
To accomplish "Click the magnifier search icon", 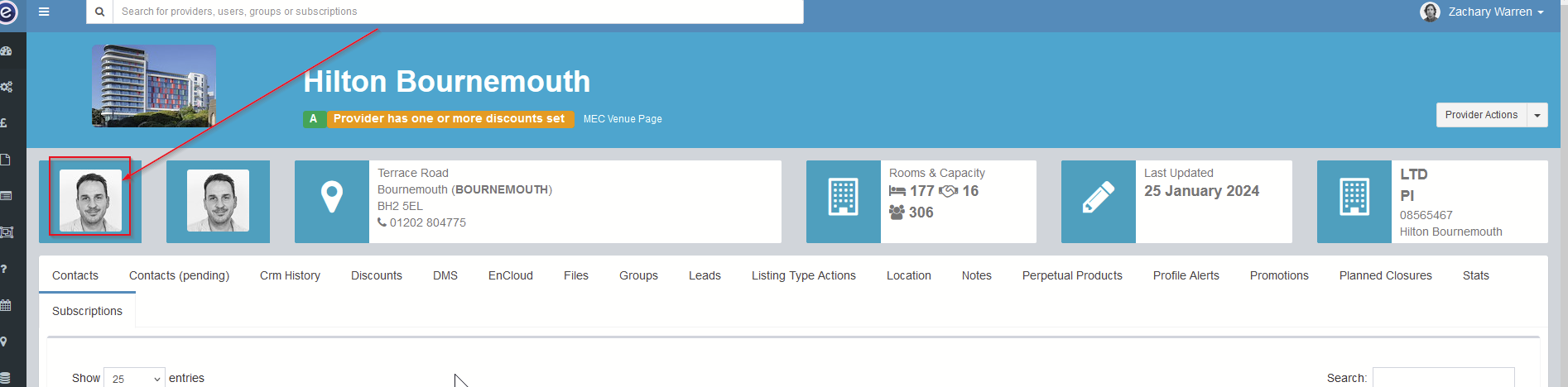I will [99, 12].
